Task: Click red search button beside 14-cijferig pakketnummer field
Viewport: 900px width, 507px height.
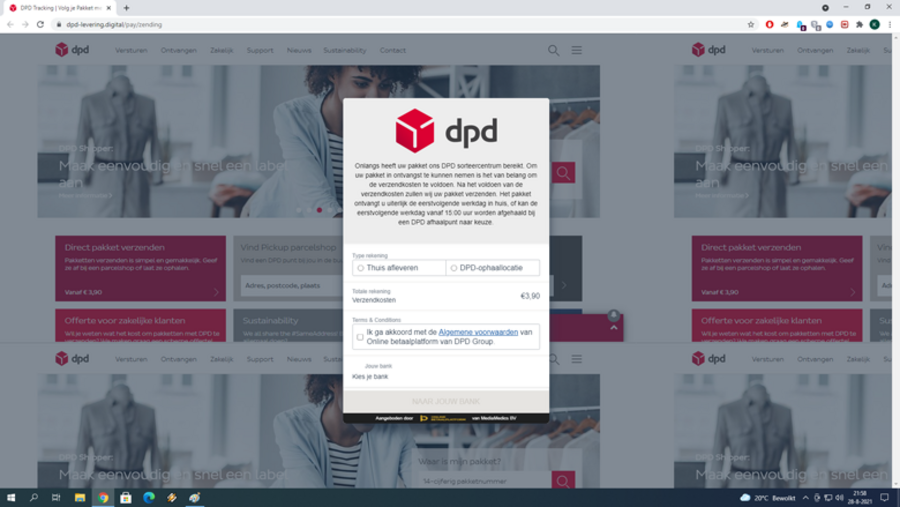Action: coord(563,481)
